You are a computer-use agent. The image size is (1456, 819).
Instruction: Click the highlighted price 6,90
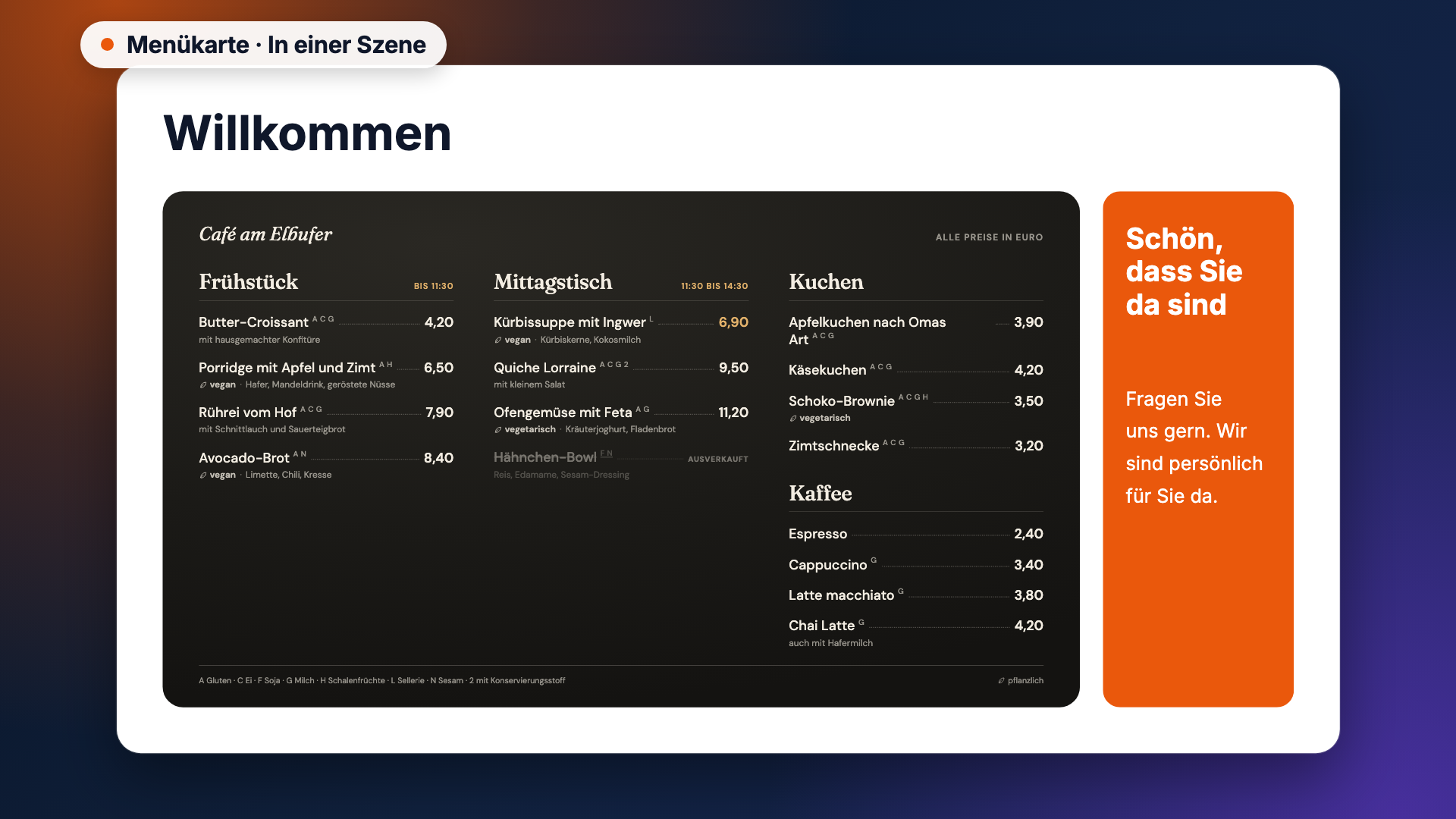click(x=733, y=322)
